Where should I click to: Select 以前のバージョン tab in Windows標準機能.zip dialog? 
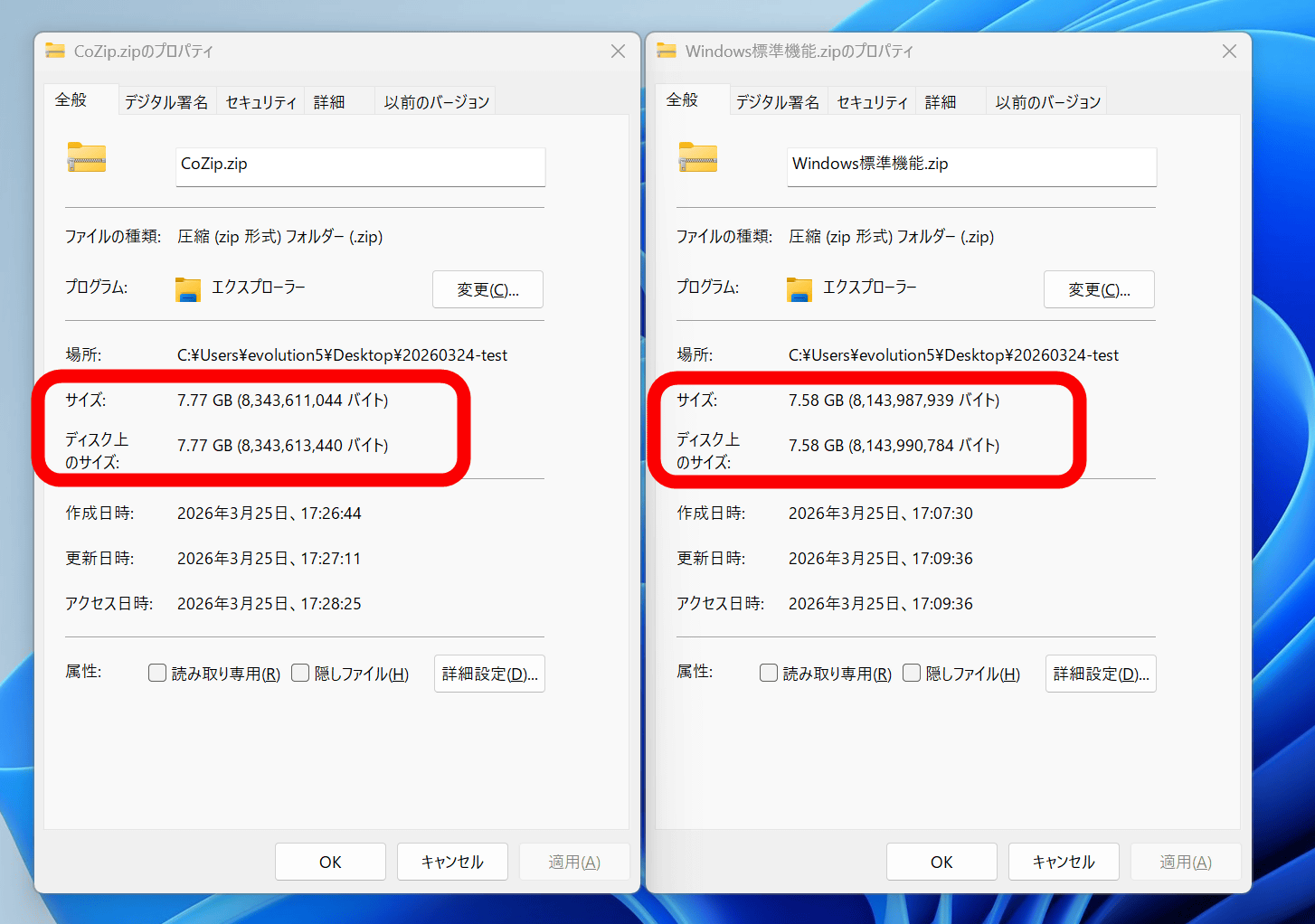(x=1047, y=102)
